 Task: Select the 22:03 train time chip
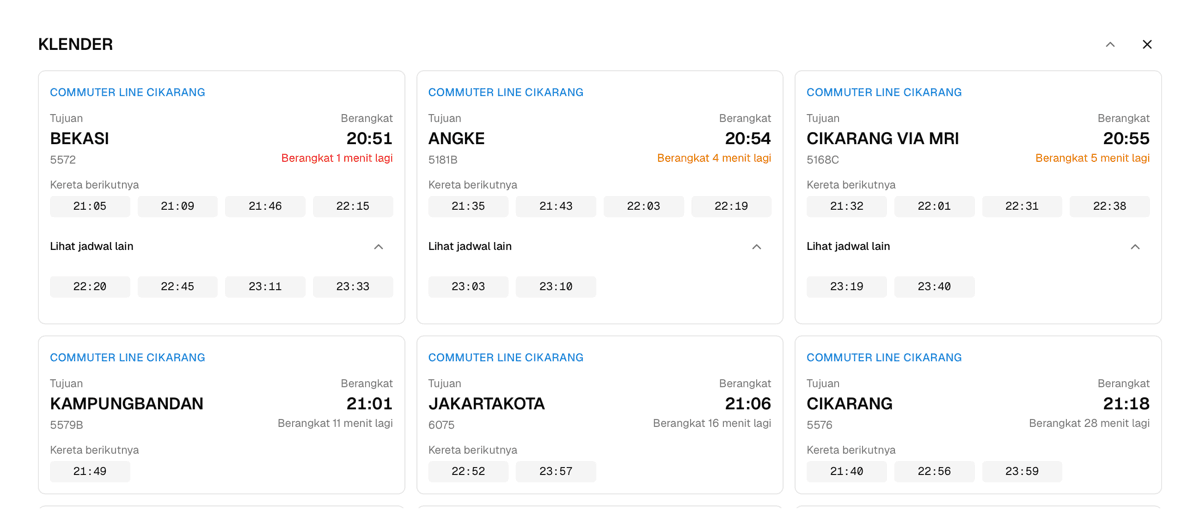[x=643, y=207]
